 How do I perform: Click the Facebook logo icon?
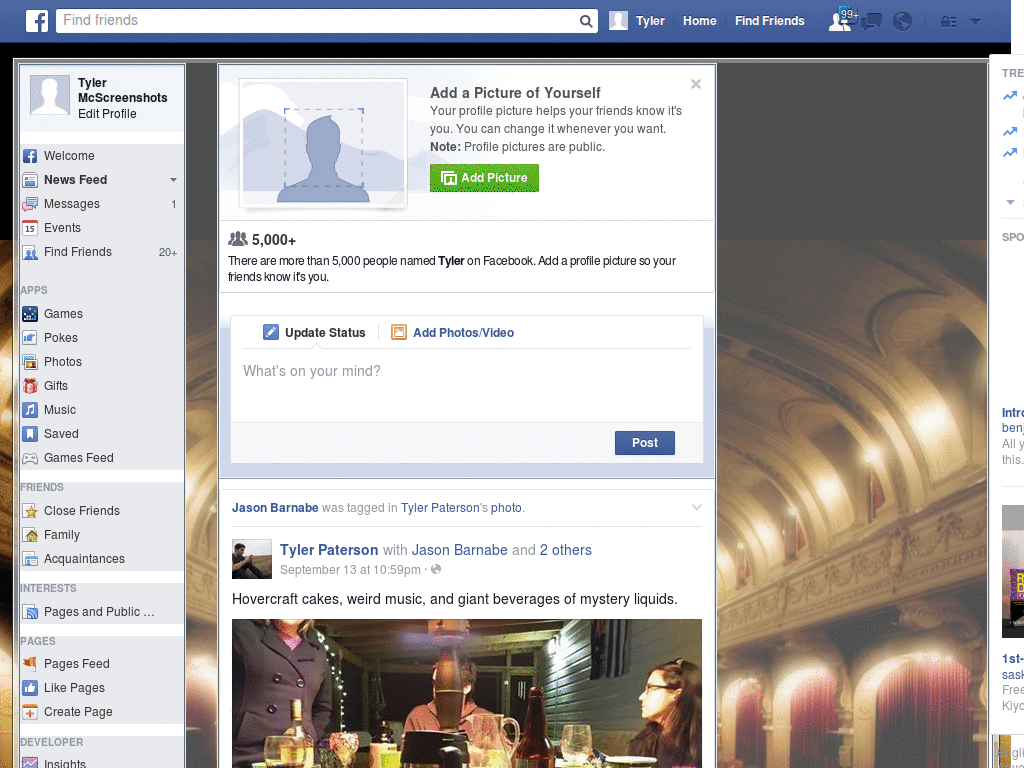click(x=37, y=21)
